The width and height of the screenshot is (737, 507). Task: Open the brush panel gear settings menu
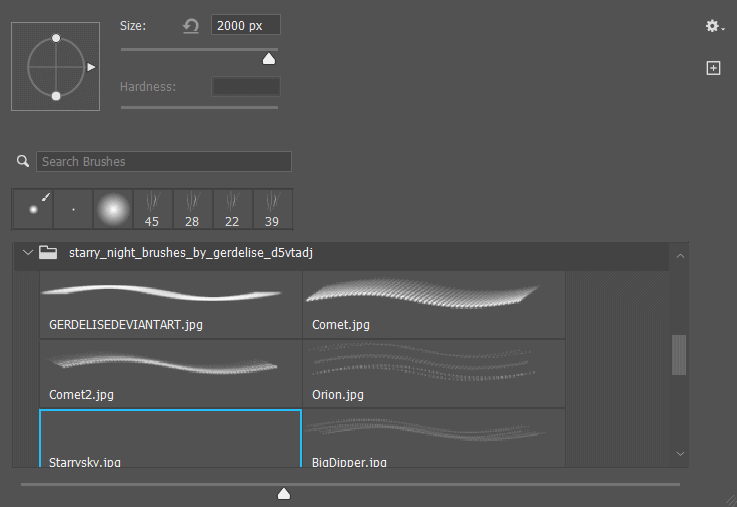point(714,26)
